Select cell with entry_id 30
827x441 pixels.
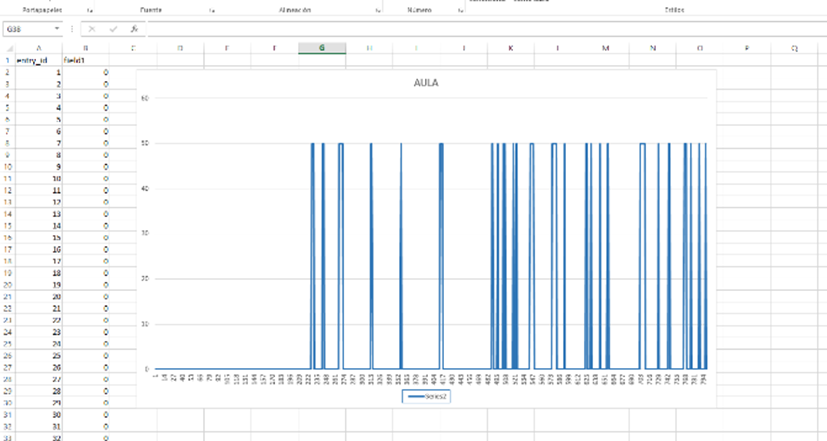coord(39,415)
